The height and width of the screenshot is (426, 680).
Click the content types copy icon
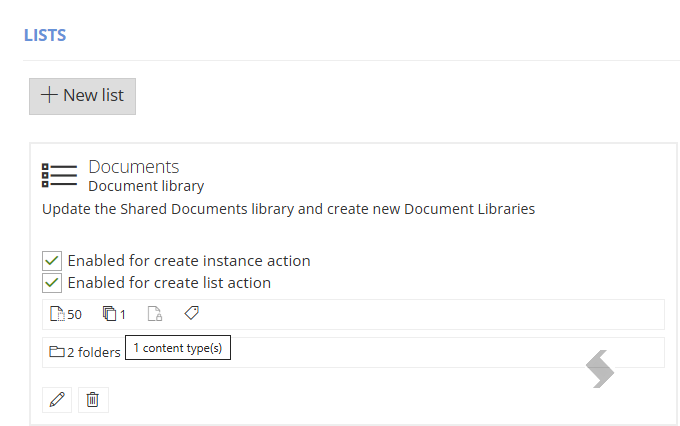tap(110, 313)
